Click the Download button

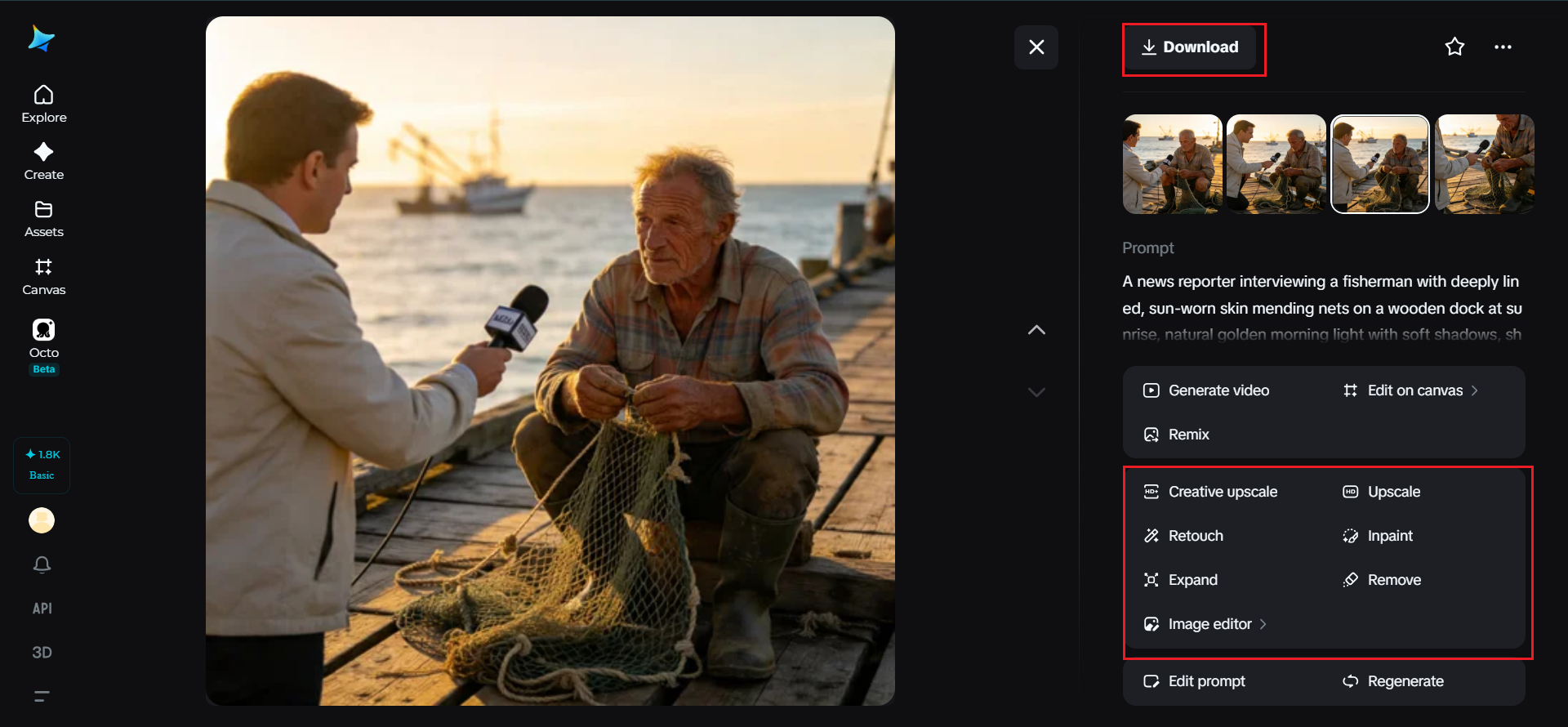point(1190,47)
